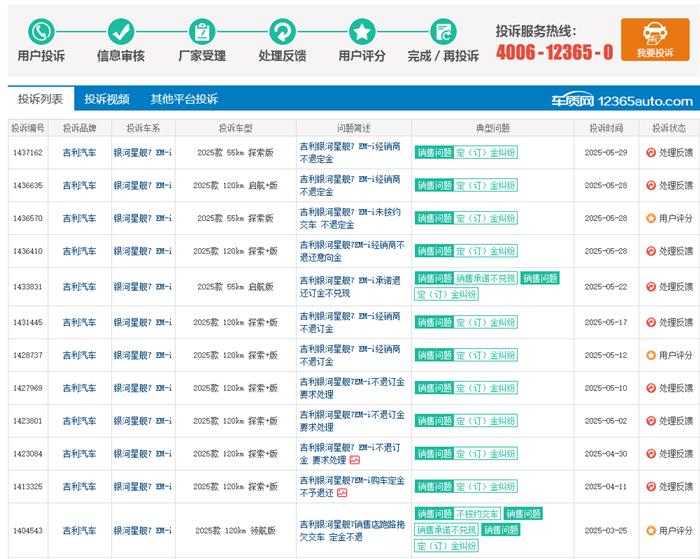Image resolution: width=700 pixels, height=559 pixels.
Task: Click complaint number 1436410
Action: coord(28,251)
